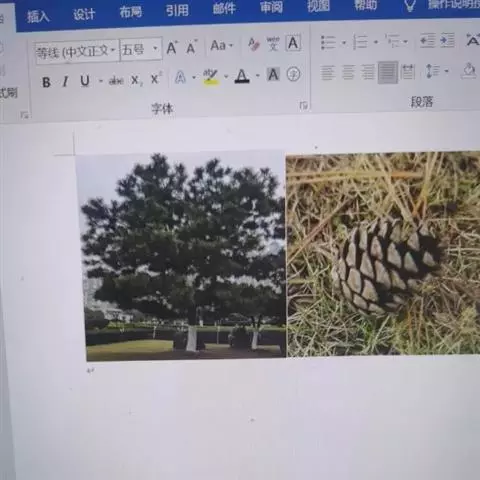
Task: Toggle Underline formatting
Action: click(85, 81)
